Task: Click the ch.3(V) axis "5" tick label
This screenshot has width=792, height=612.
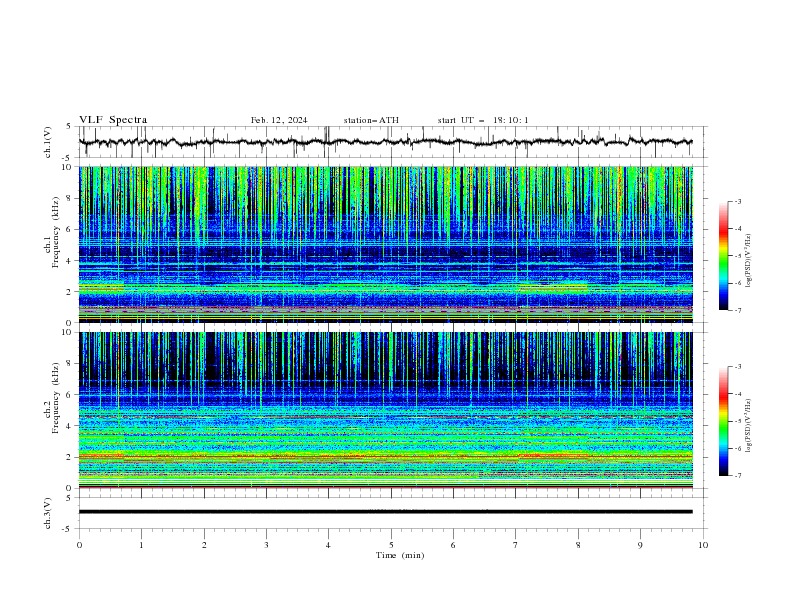Action: tap(69, 497)
